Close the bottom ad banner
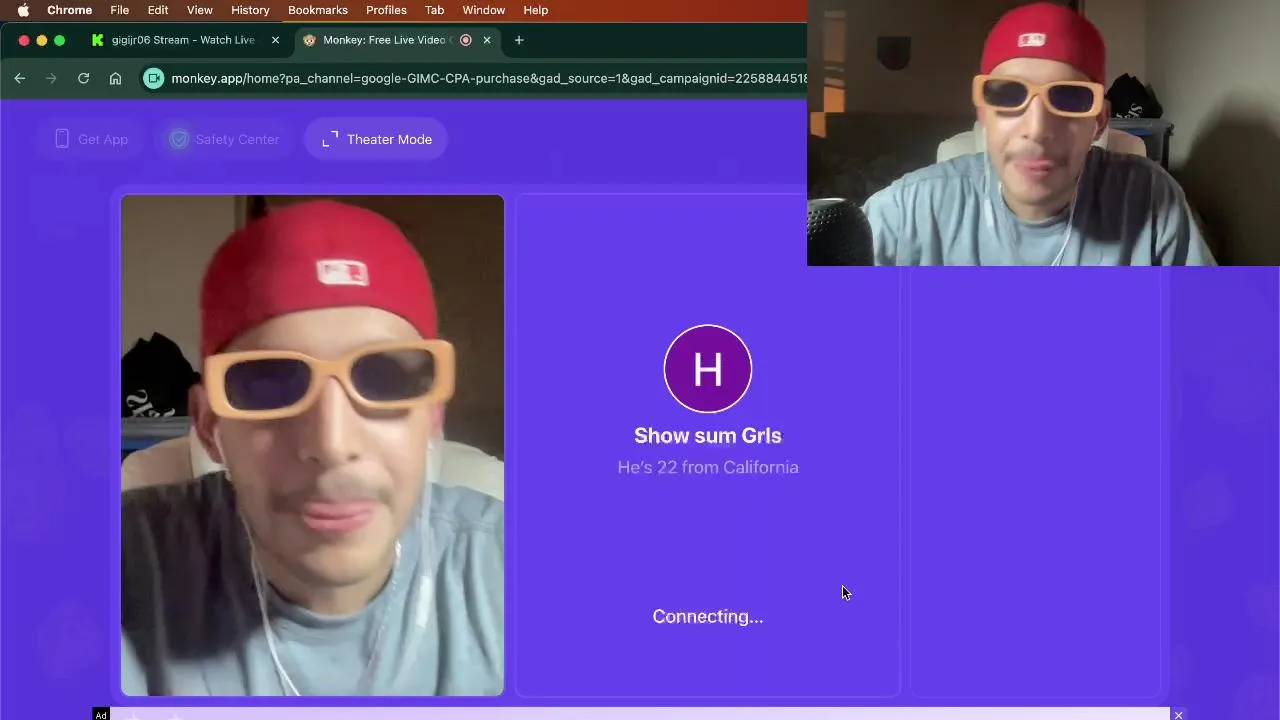1280x720 pixels. point(1179,714)
